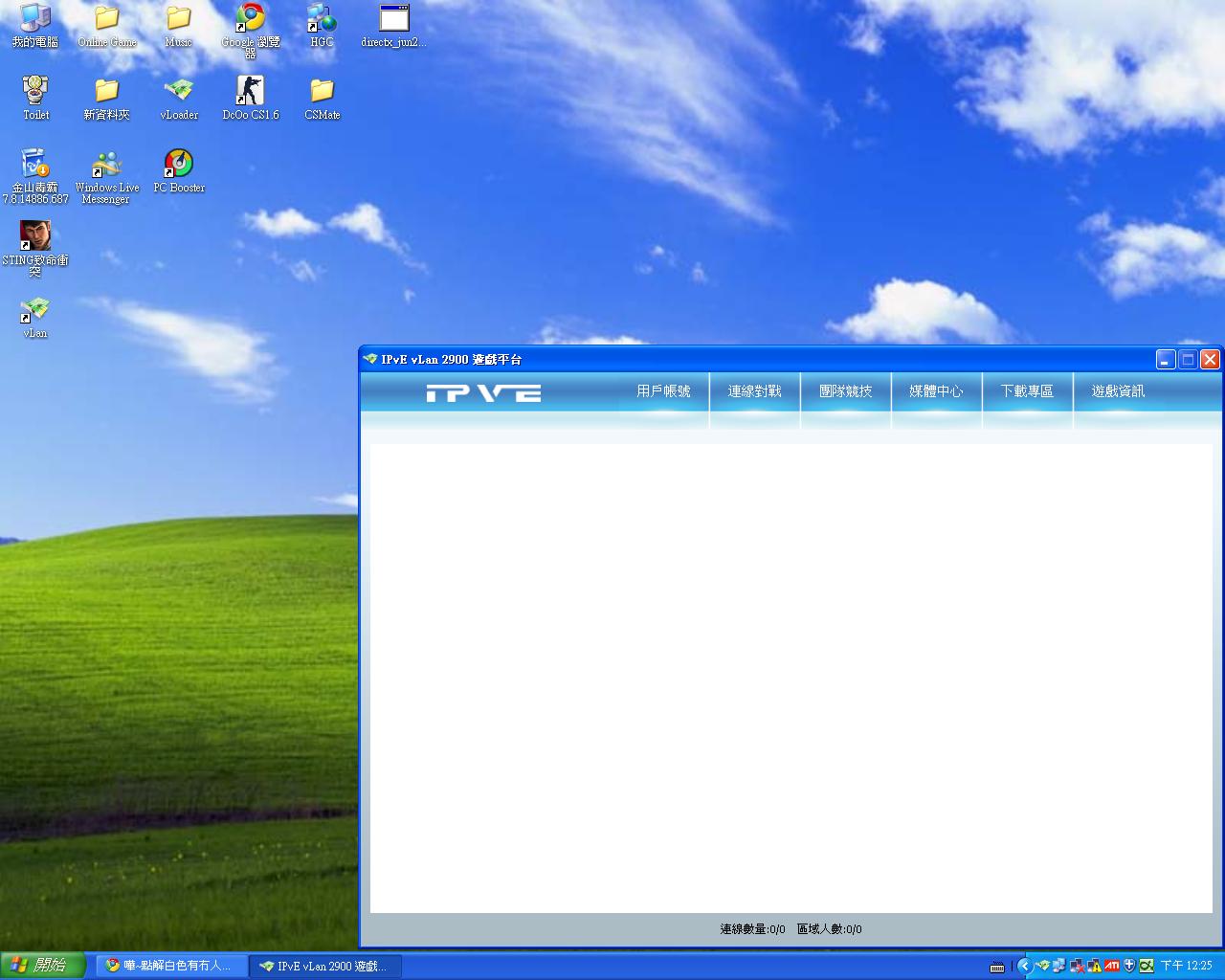Open the vLoader desktop icon

[179, 91]
